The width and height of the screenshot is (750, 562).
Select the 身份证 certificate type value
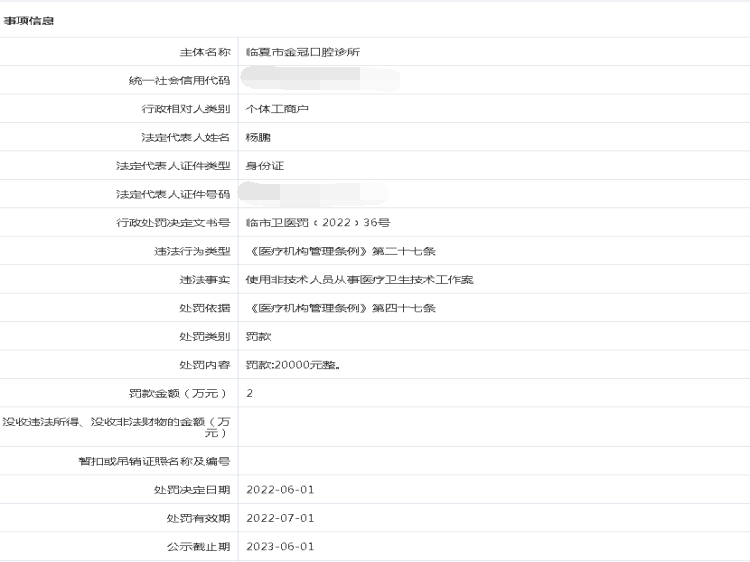[265, 166]
